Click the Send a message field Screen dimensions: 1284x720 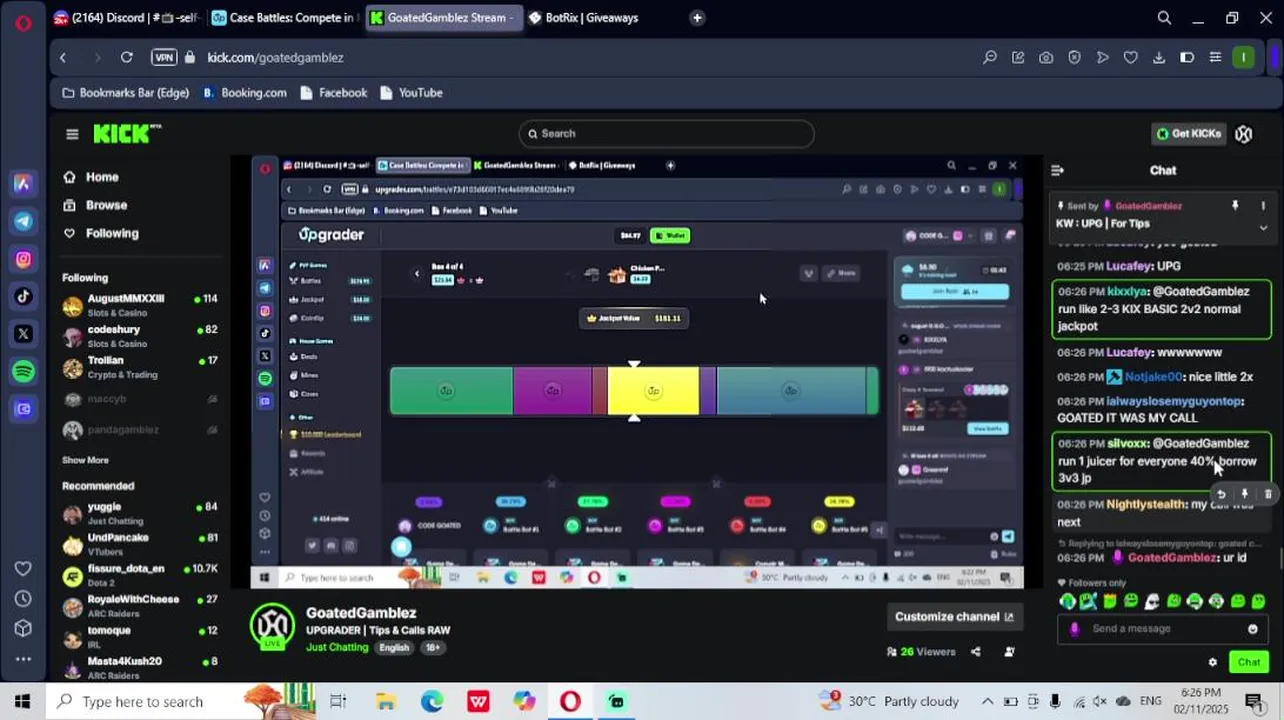coord(1160,629)
